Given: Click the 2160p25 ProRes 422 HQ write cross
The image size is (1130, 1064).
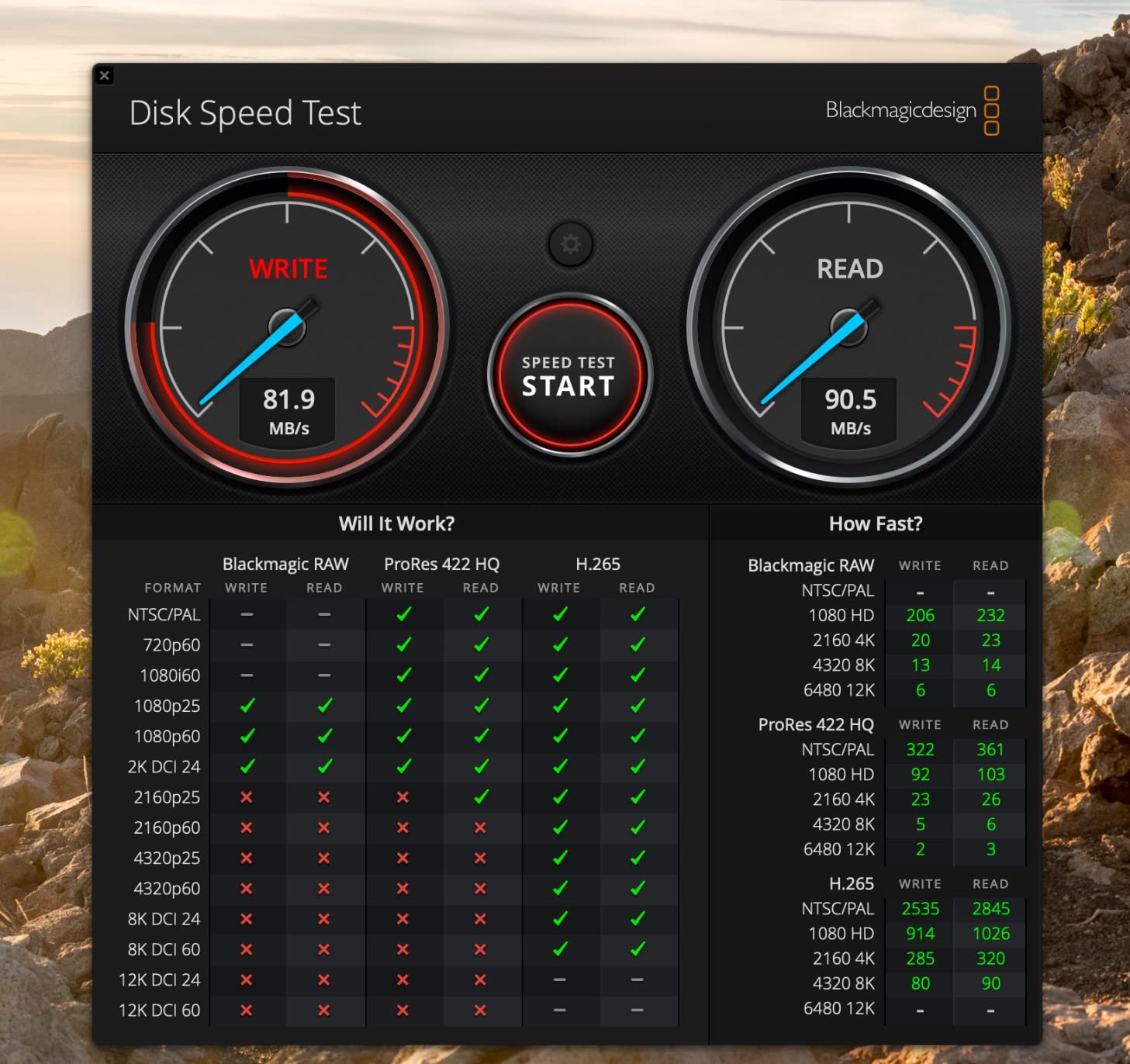Looking at the screenshot, I should click(x=403, y=797).
